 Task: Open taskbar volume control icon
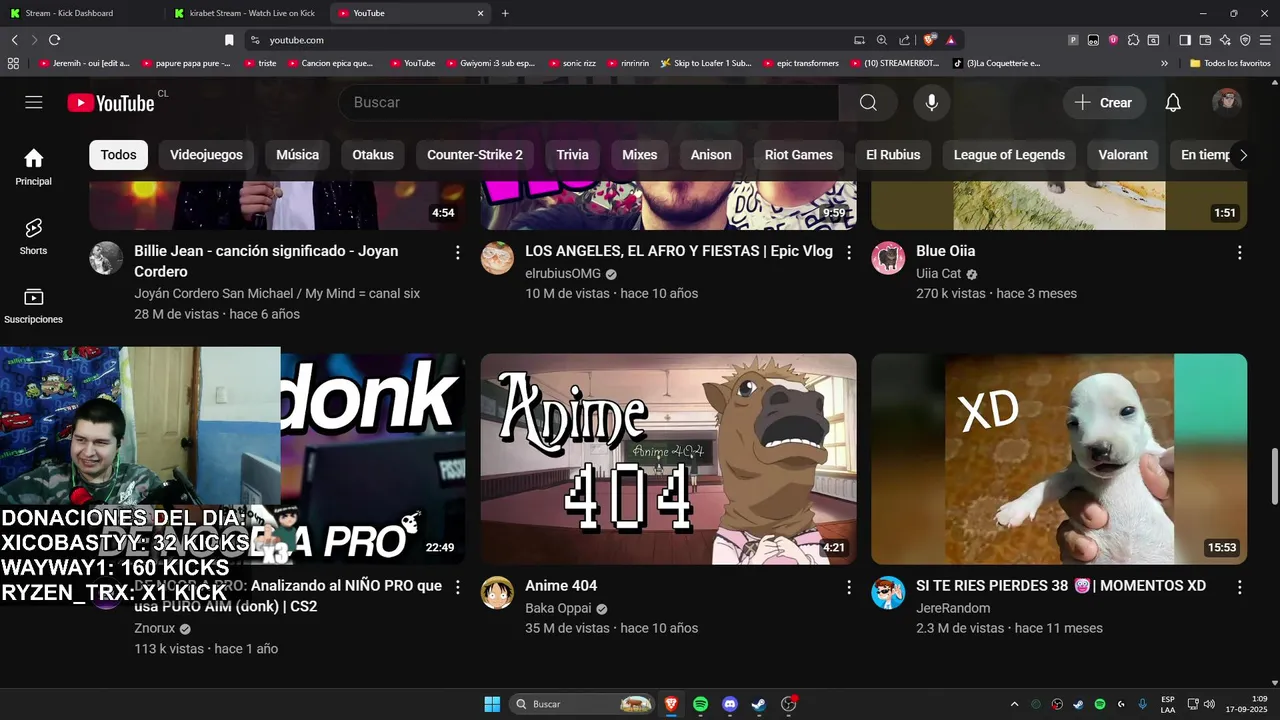1208,704
